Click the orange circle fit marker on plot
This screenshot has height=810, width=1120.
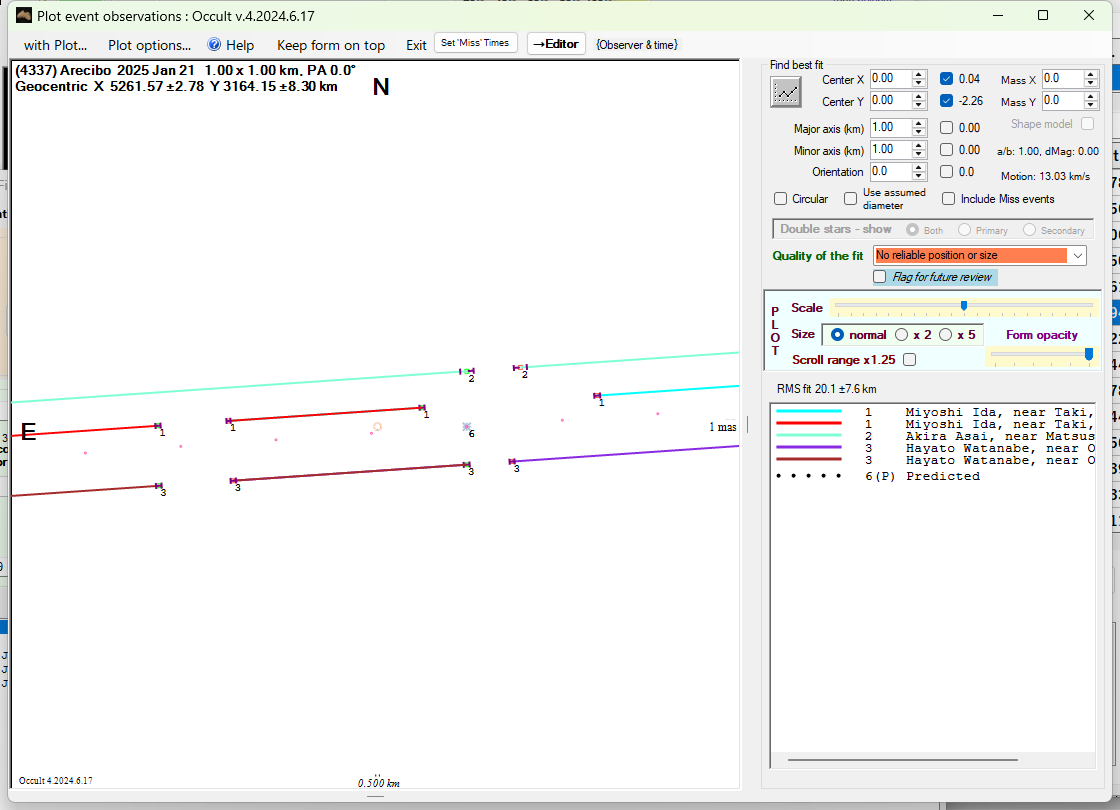(377, 427)
